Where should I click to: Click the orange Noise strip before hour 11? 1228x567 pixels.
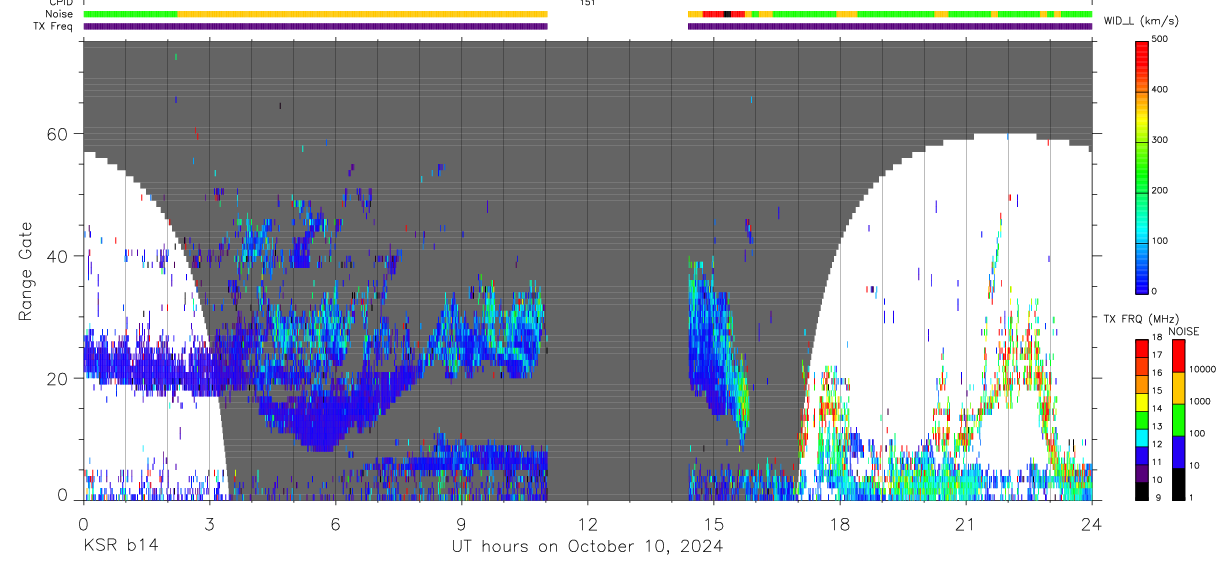[x=362, y=14]
